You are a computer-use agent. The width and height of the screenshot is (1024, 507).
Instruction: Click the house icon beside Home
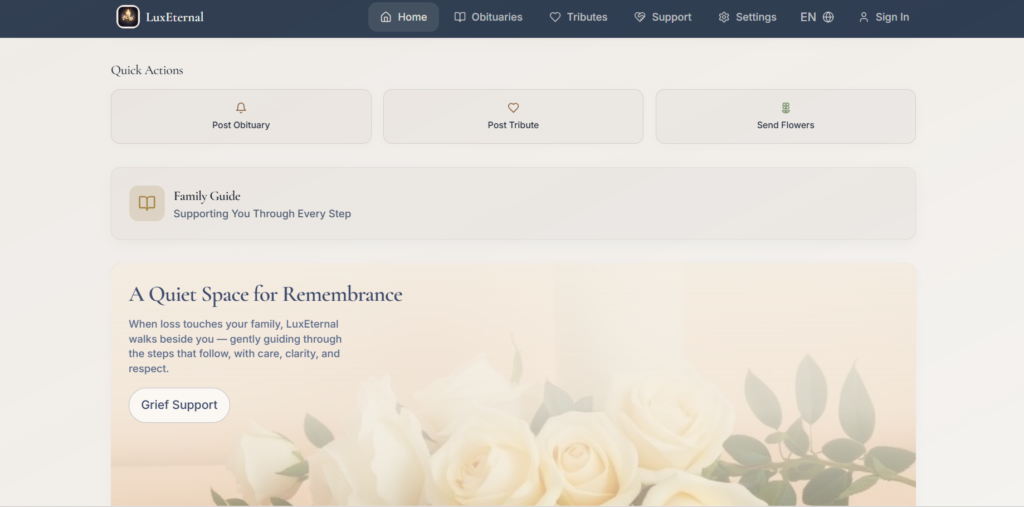tap(386, 17)
